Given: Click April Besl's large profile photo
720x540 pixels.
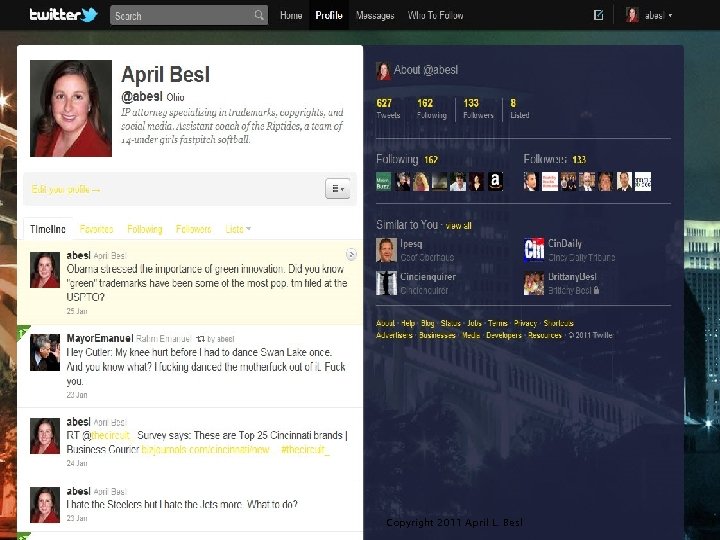Looking at the screenshot, I should 71,108.
